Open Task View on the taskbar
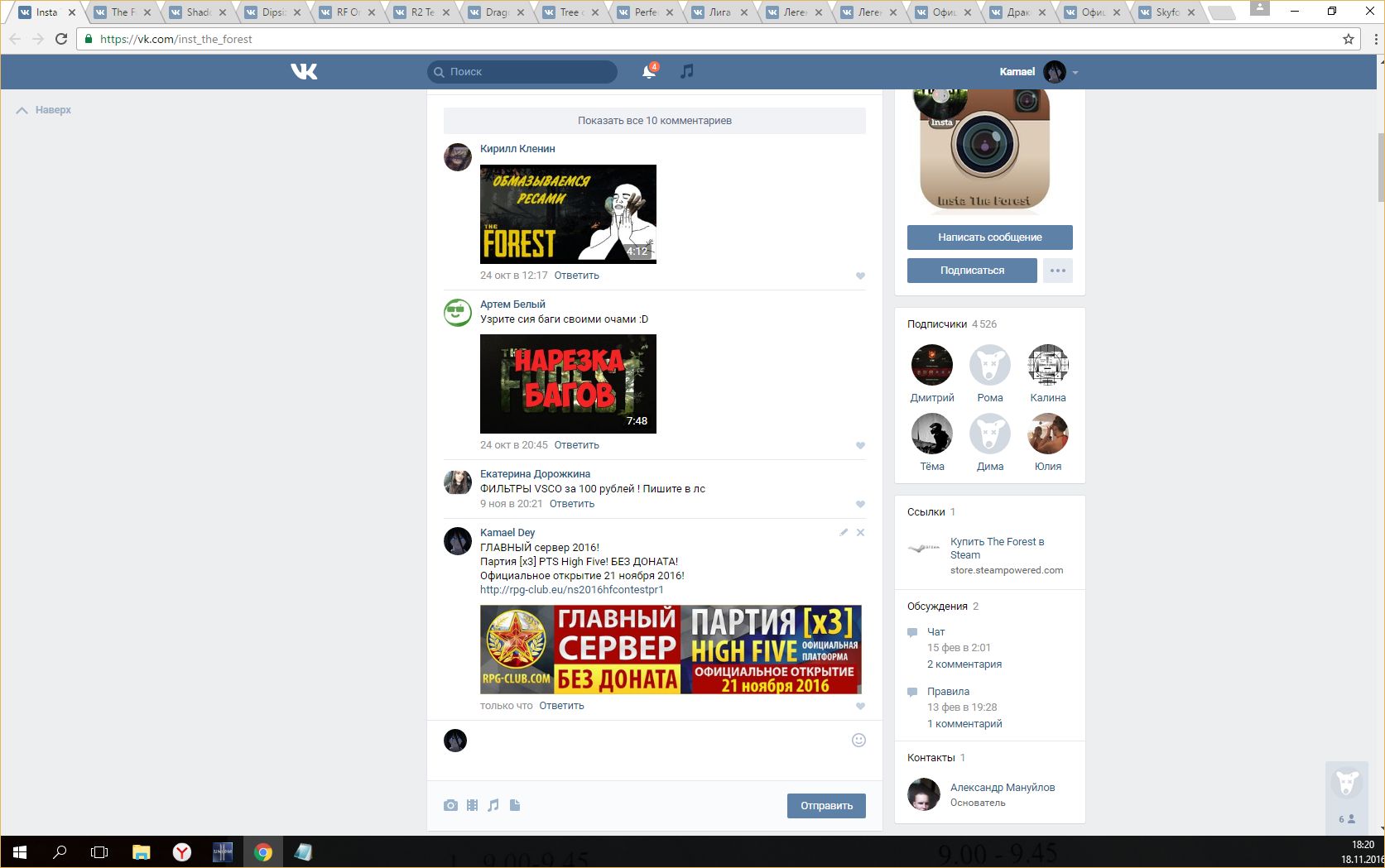The image size is (1385, 868). click(x=99, y=851)
